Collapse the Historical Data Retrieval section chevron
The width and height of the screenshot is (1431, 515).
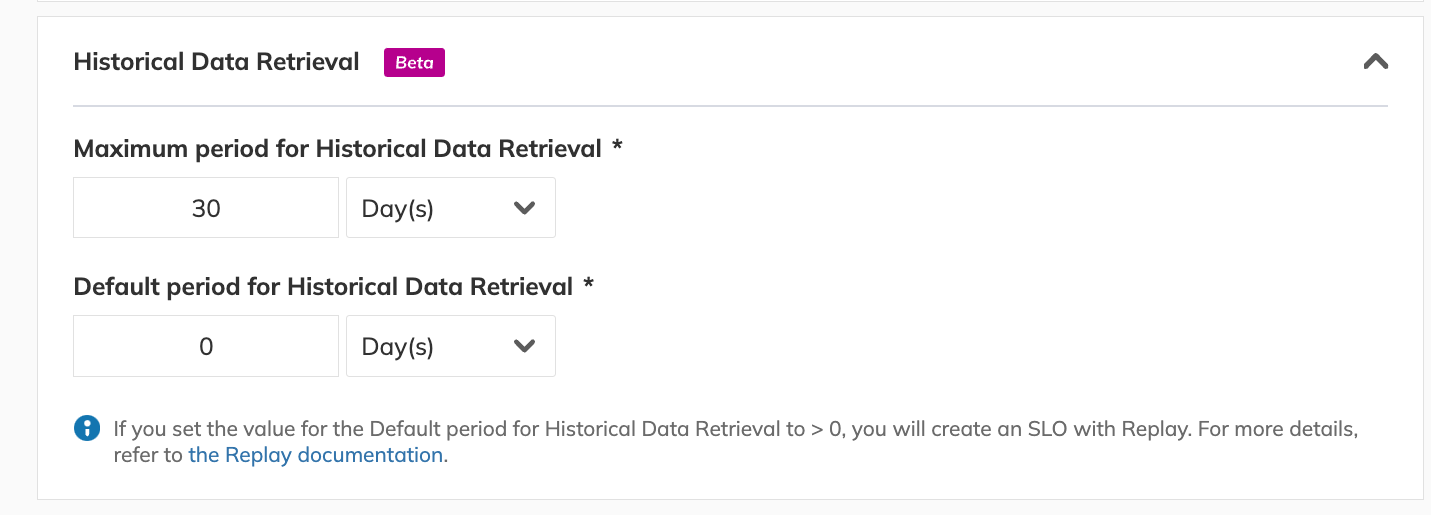pos(1375,62)
